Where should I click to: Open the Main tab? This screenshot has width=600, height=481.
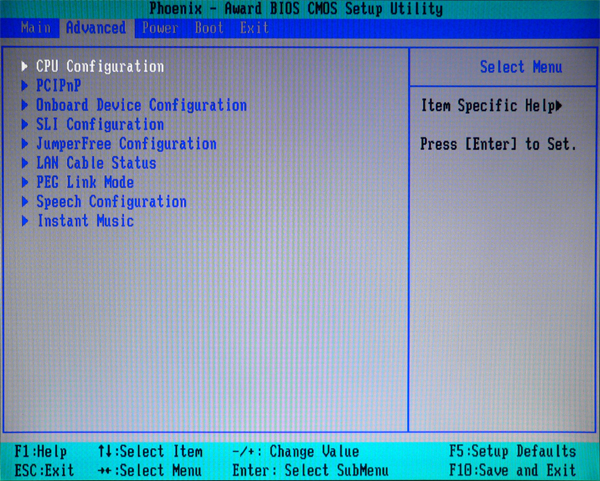pos(36,28)
